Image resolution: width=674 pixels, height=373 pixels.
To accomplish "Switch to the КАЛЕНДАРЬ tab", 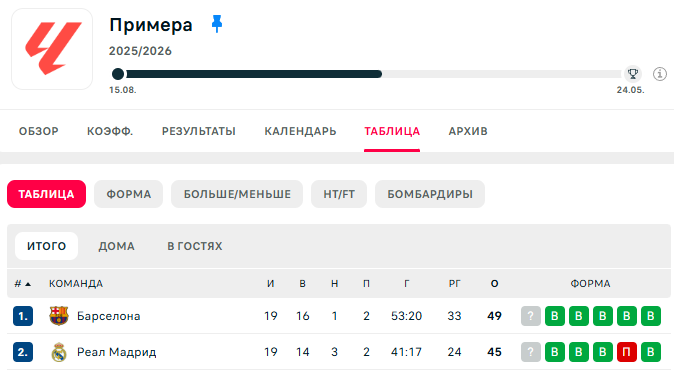I will (x=300, y=131).
